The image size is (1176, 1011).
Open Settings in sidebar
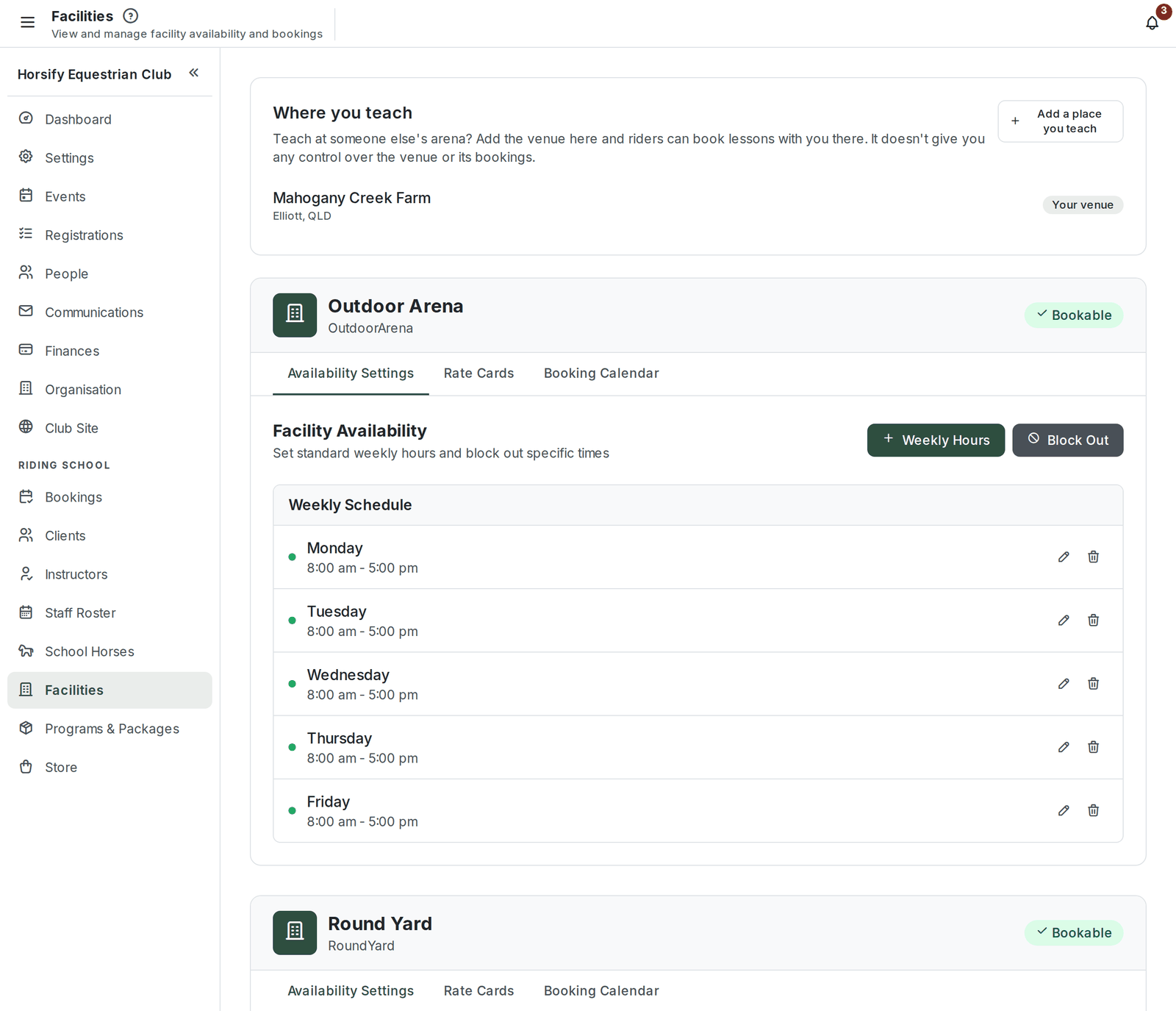pos(110,157)
